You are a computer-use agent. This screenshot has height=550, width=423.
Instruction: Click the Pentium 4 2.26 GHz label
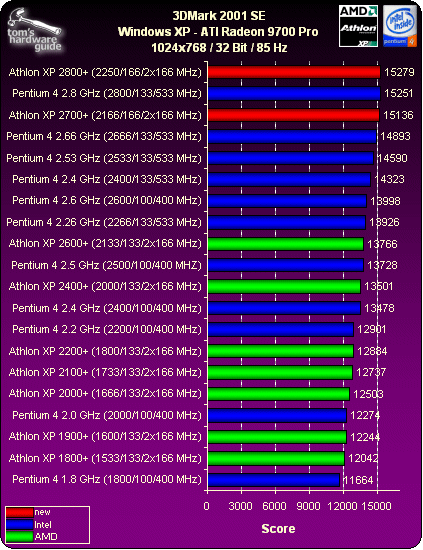104,222
